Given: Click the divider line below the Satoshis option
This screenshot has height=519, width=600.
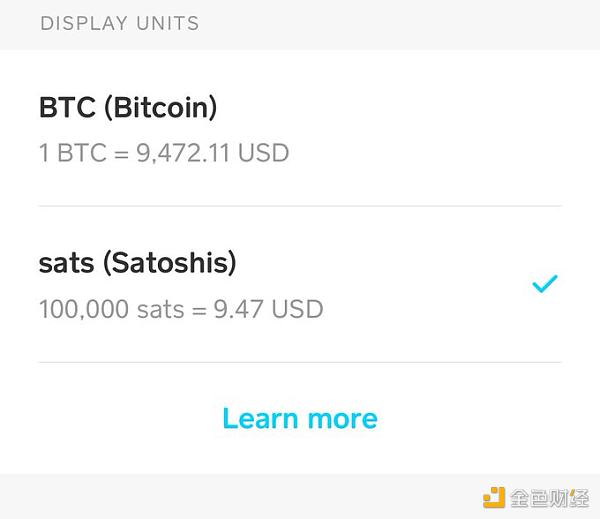Looking at the screenshot, I should pyautogui.click(x=300, y=362).
